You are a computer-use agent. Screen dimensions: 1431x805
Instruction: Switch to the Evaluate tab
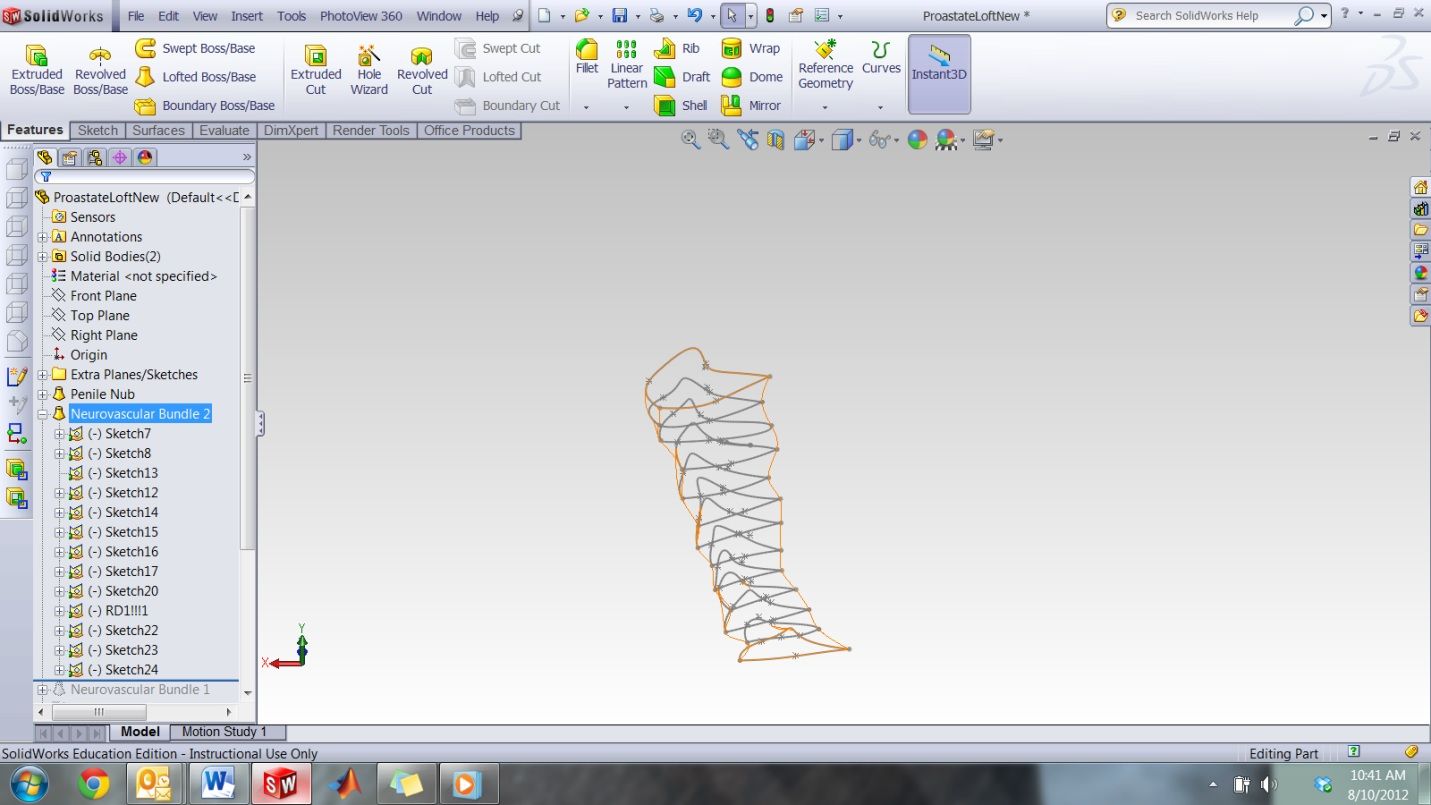tap(224, 130)
